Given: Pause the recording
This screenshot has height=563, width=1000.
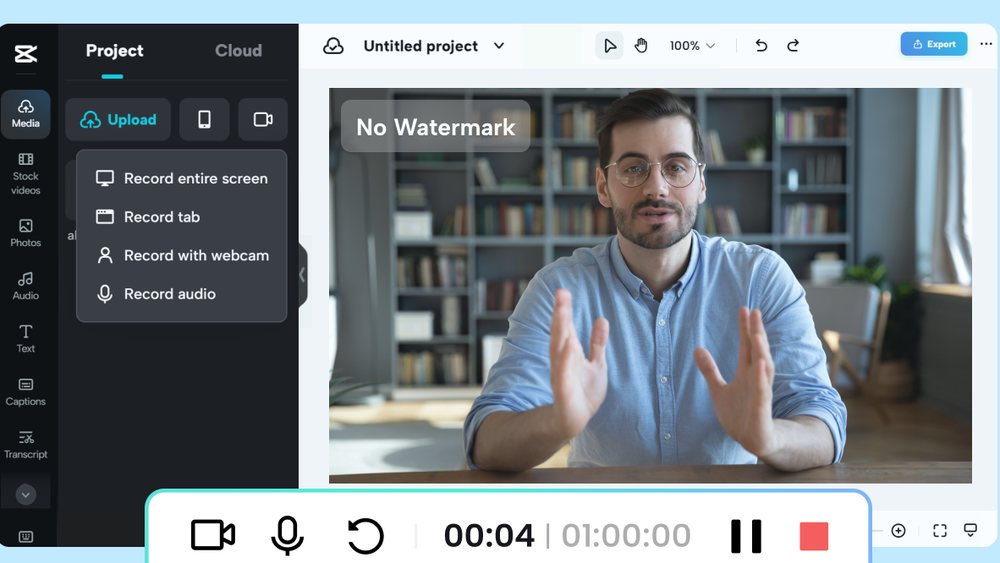Looking at the screenshot, I should pos(746,536).
